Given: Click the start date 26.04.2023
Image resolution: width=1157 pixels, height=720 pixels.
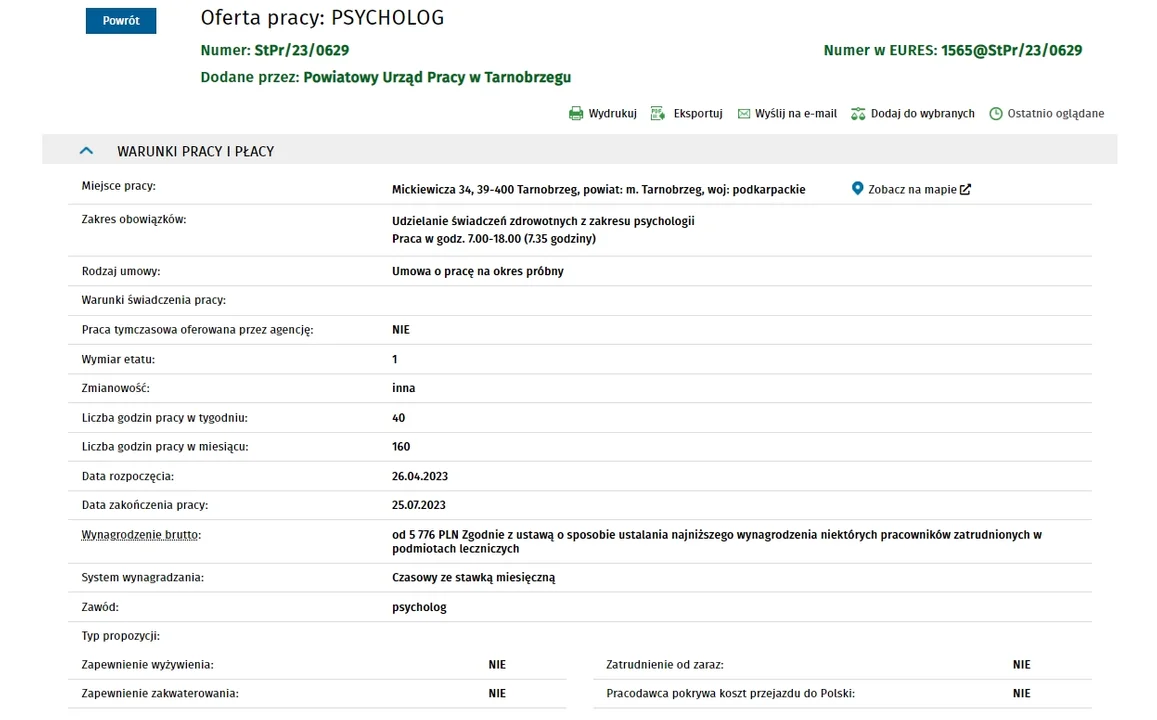Looking at the screenshot, I should [x=420, y=477].
